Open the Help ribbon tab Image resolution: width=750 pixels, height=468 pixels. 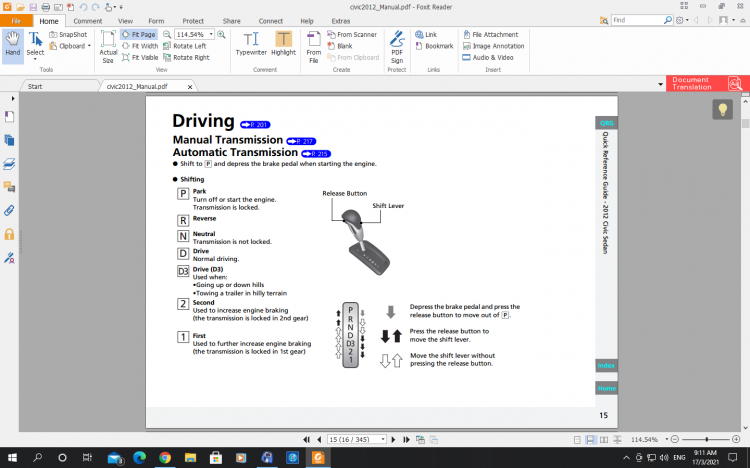(307, 21)
